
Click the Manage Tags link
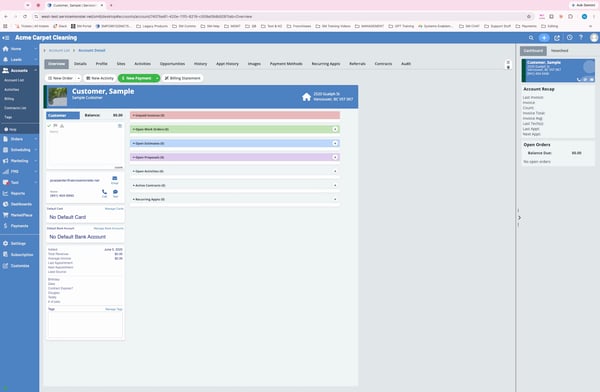pos(114,309)
